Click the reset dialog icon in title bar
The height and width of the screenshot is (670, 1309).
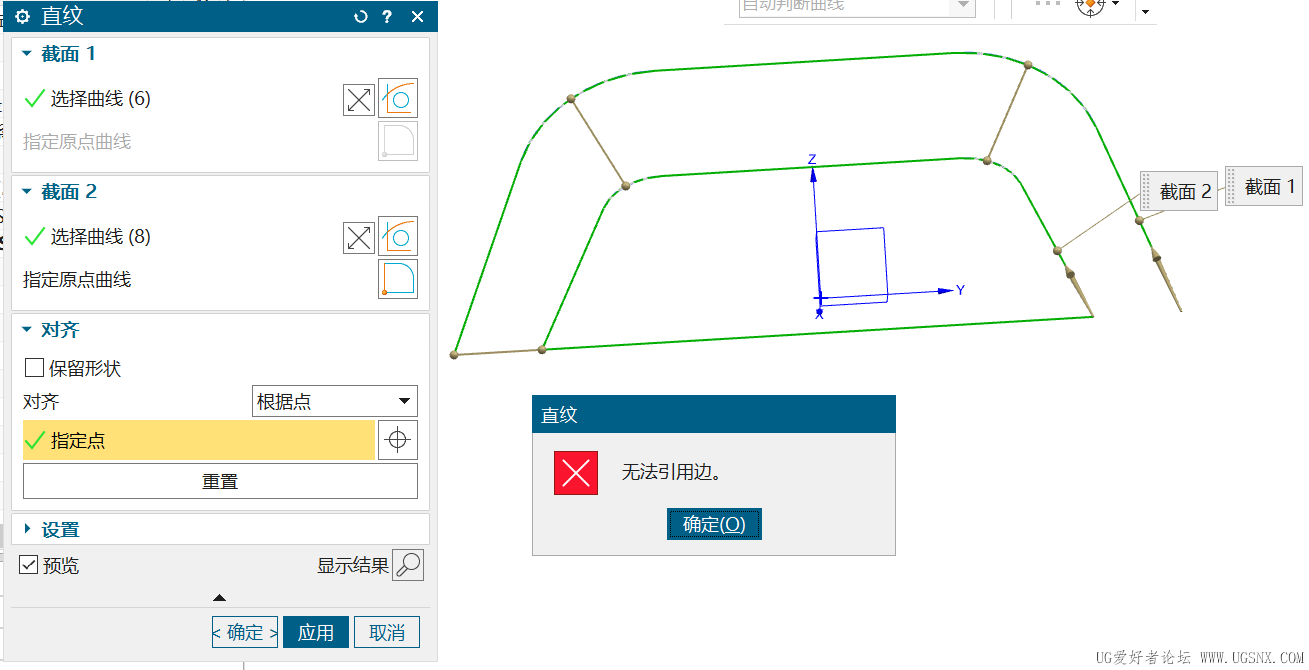click(x=361, y=16)
